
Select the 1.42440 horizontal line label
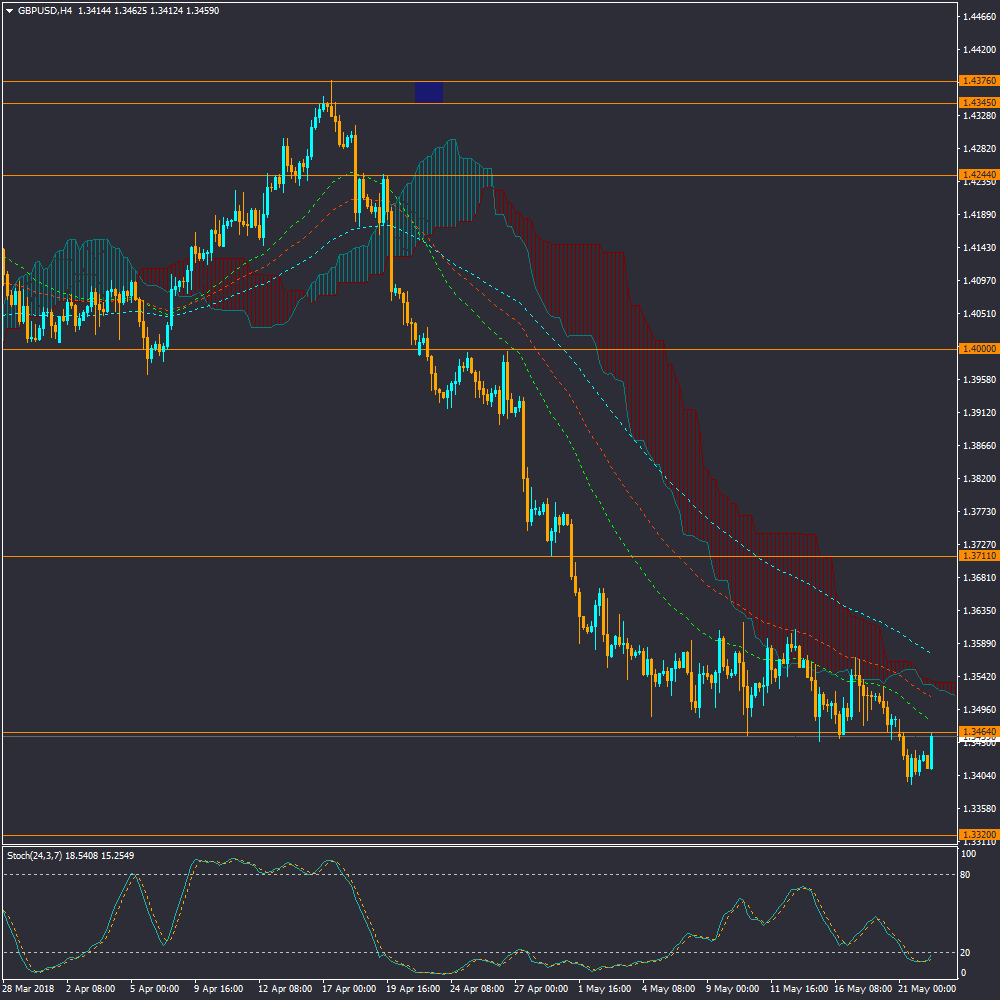coord(977,174)
